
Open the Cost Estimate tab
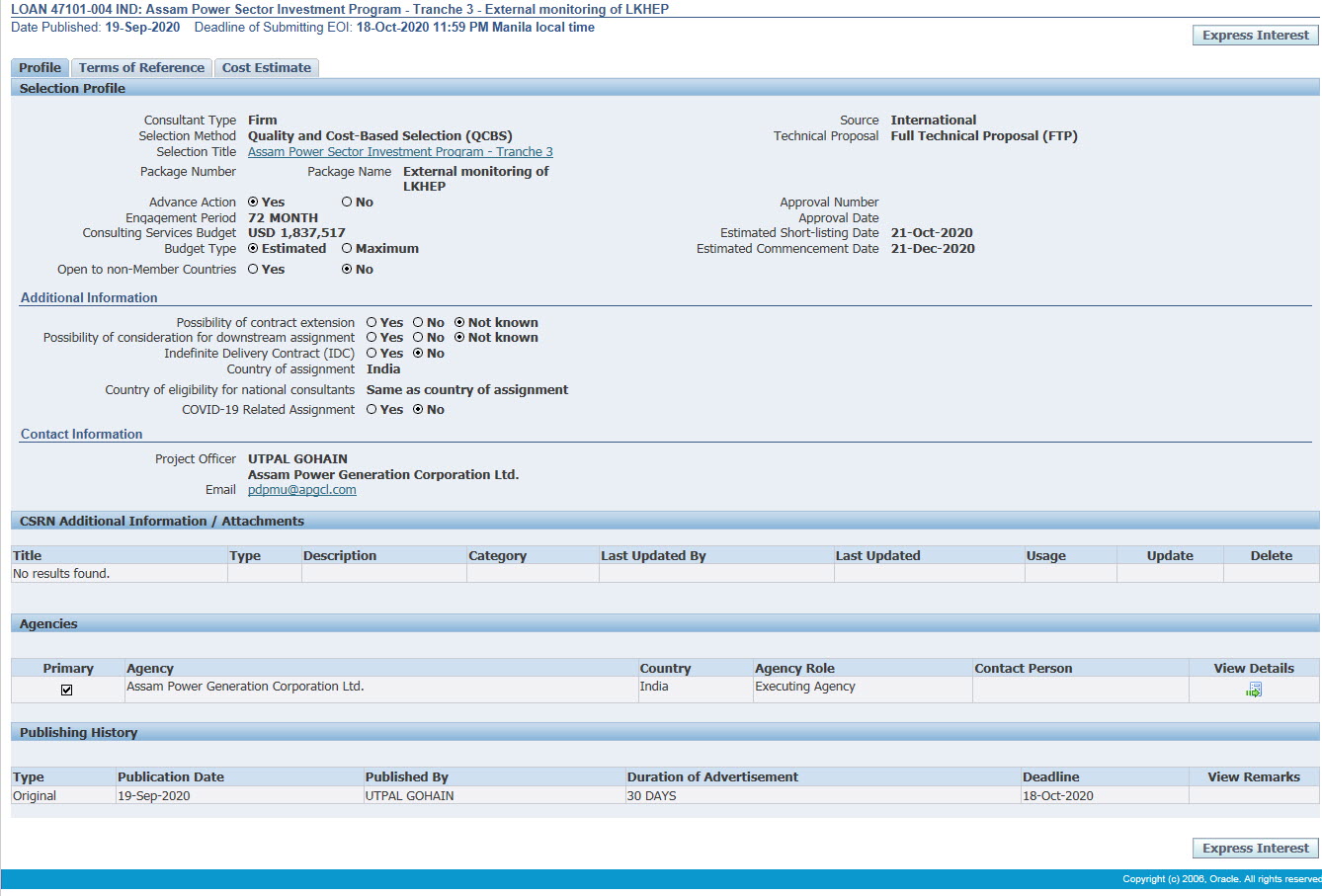(267, 67)
